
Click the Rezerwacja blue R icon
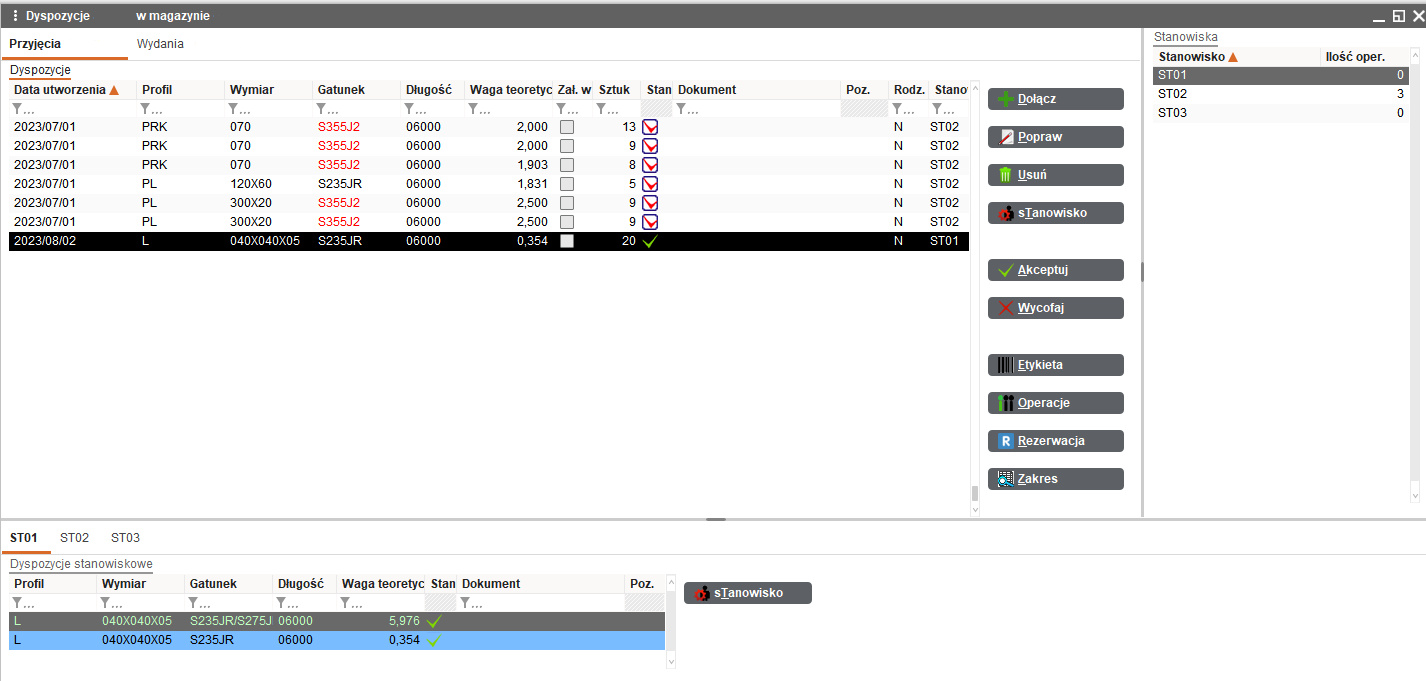tap(1006, 441)
